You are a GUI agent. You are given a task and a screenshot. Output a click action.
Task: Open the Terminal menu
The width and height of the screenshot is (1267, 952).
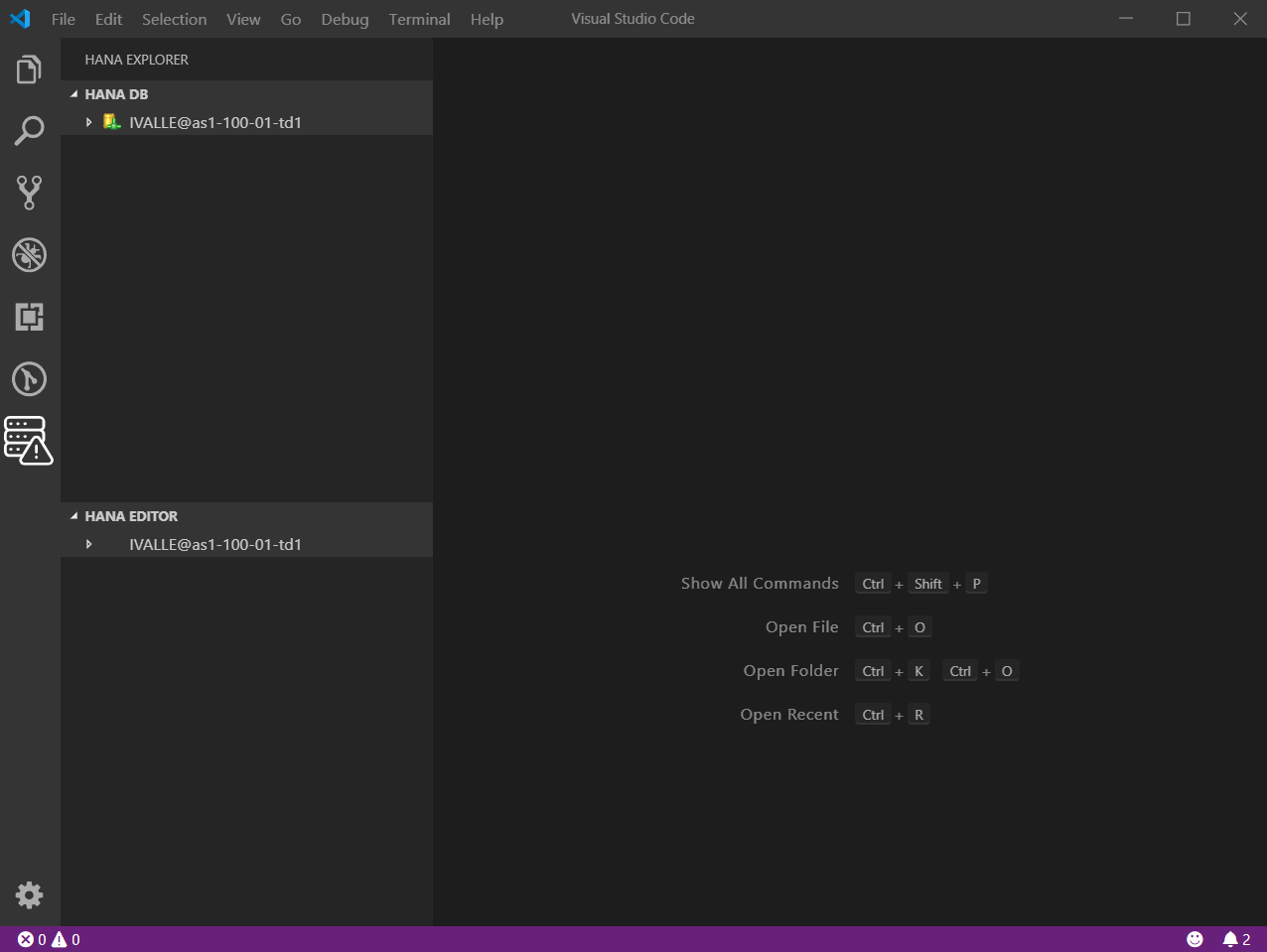[420, 19]
